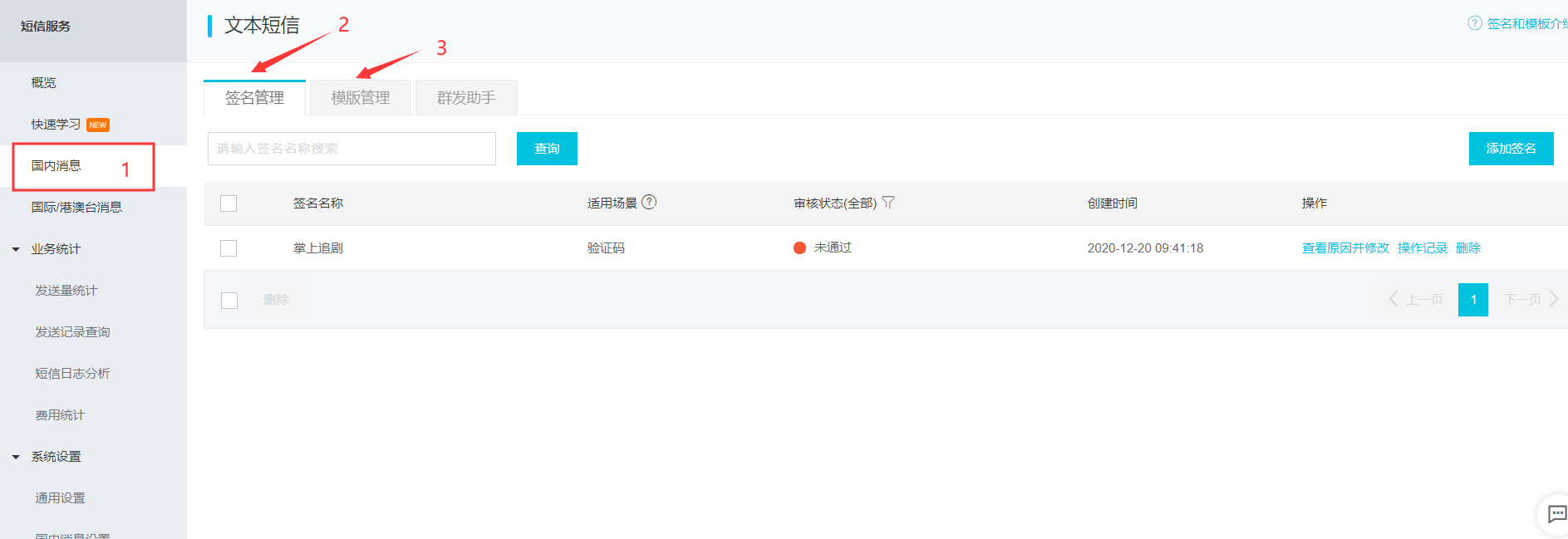Screen dimensions: 1568x539
Task: Open the 群发助手 tab
Action: click(466, 98)
